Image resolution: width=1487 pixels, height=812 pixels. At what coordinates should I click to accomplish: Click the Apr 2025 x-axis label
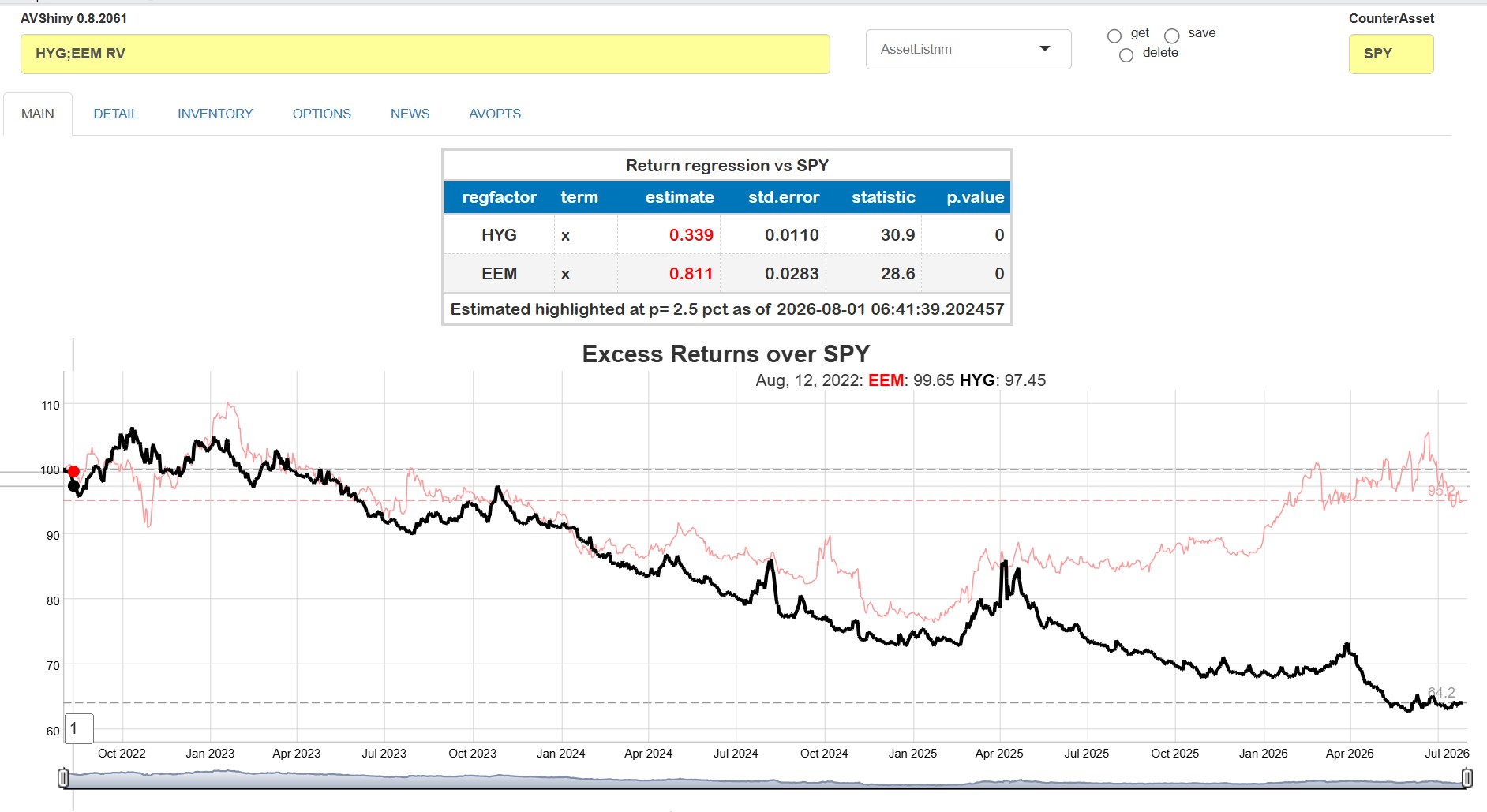999,754
